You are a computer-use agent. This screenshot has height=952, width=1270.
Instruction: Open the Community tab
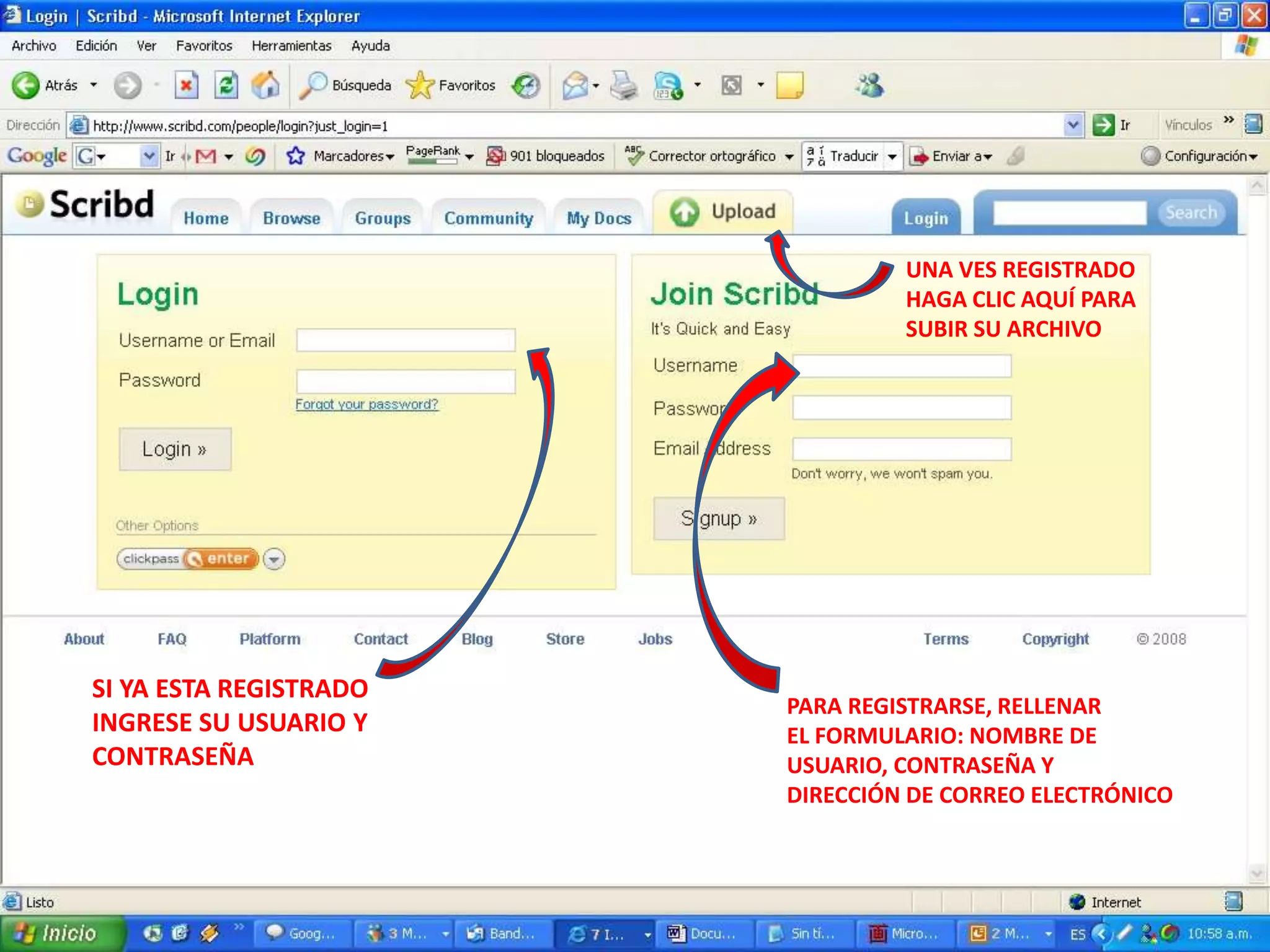(x=489, y=218)
